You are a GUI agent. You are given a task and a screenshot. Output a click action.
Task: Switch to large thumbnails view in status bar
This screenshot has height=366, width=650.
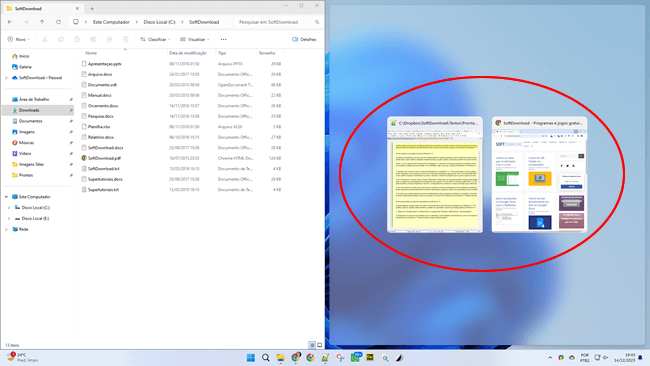320,345
